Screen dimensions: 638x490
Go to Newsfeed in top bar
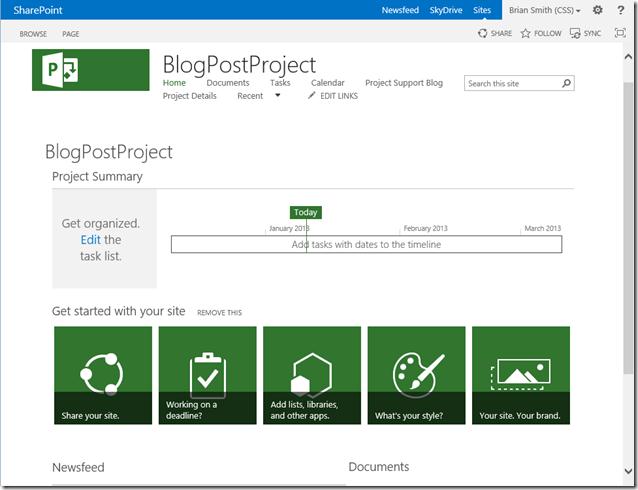click(400, 10)
